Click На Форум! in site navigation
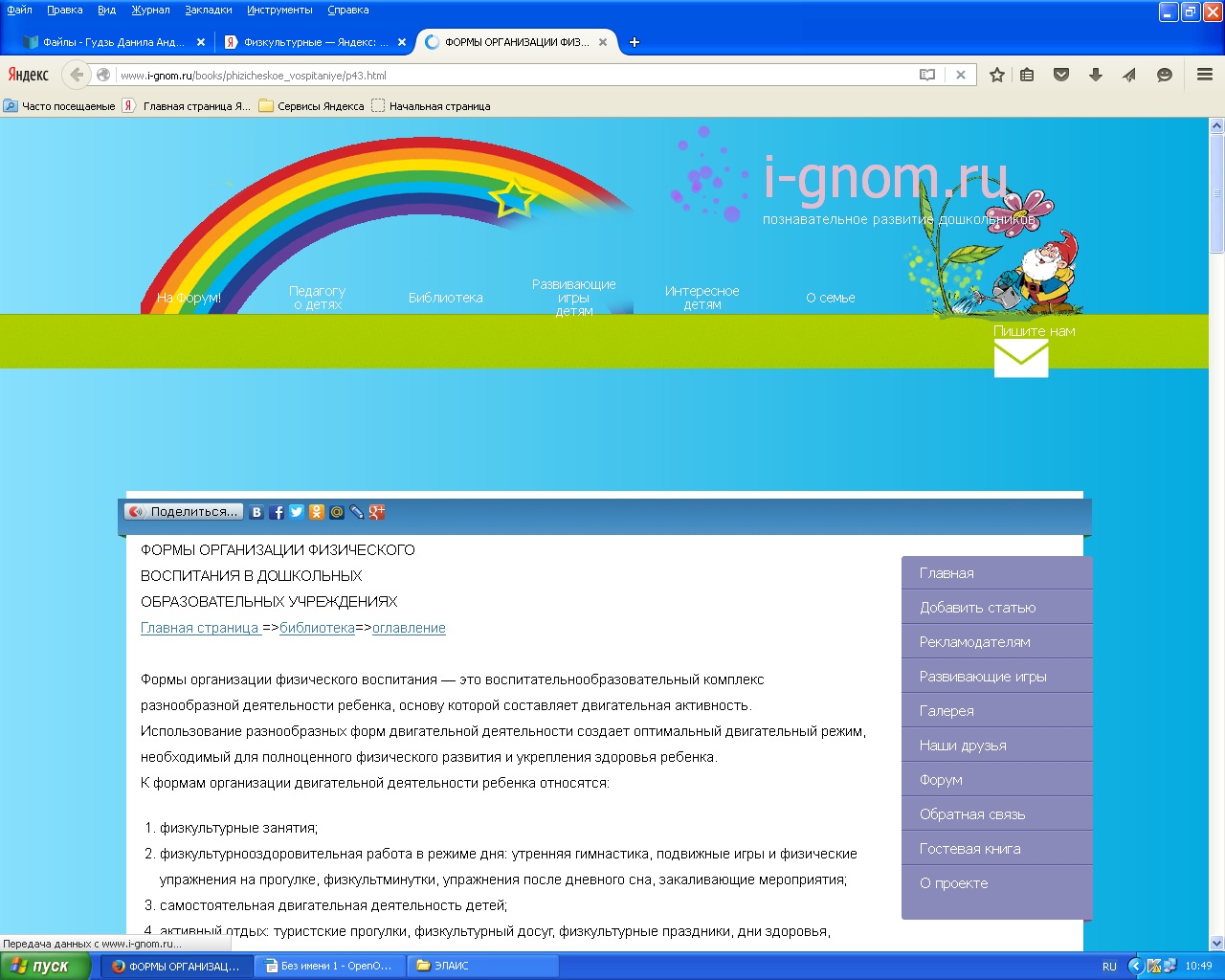 (189, 298)
